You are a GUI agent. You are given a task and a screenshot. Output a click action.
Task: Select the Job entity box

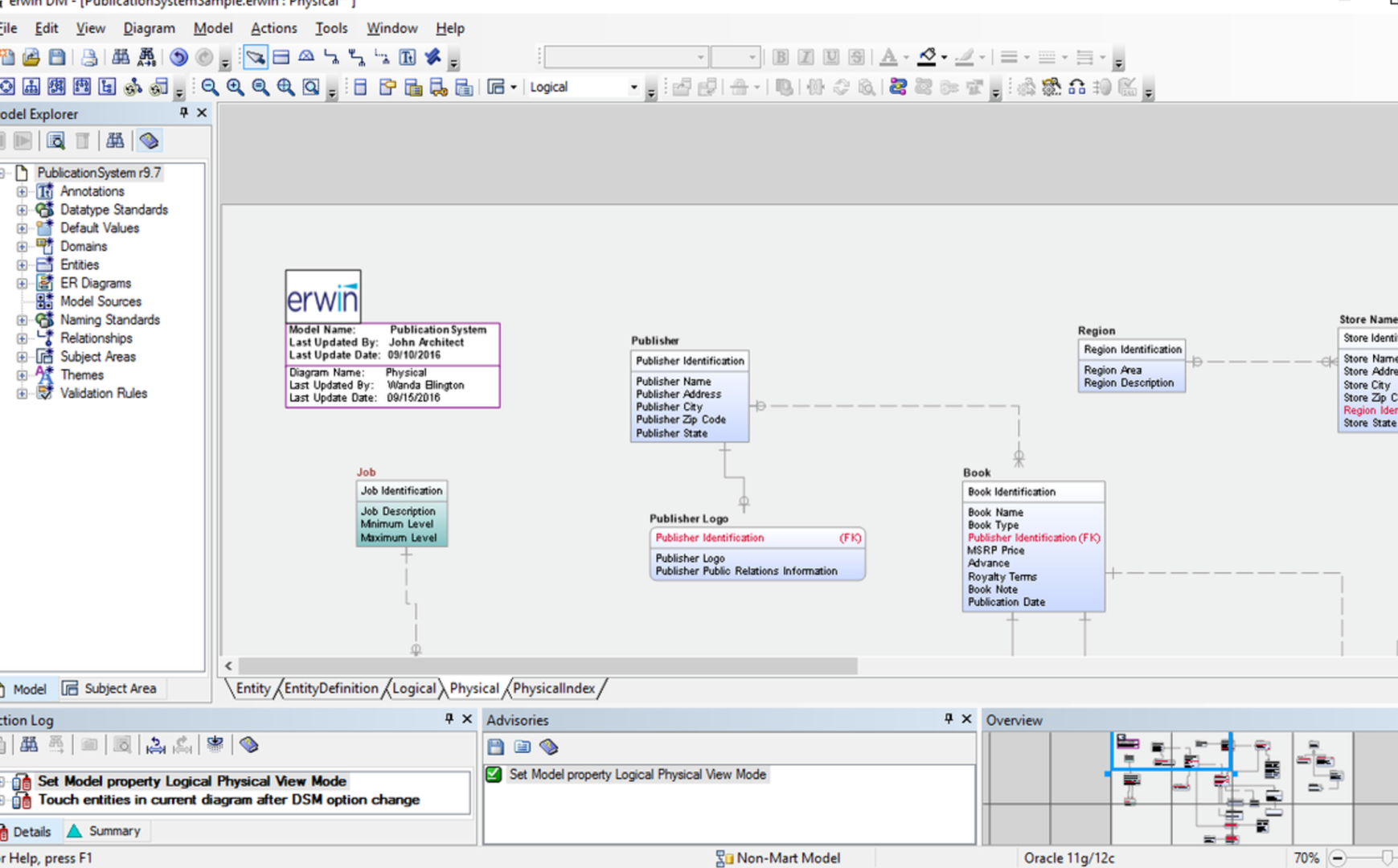point(402,514)
